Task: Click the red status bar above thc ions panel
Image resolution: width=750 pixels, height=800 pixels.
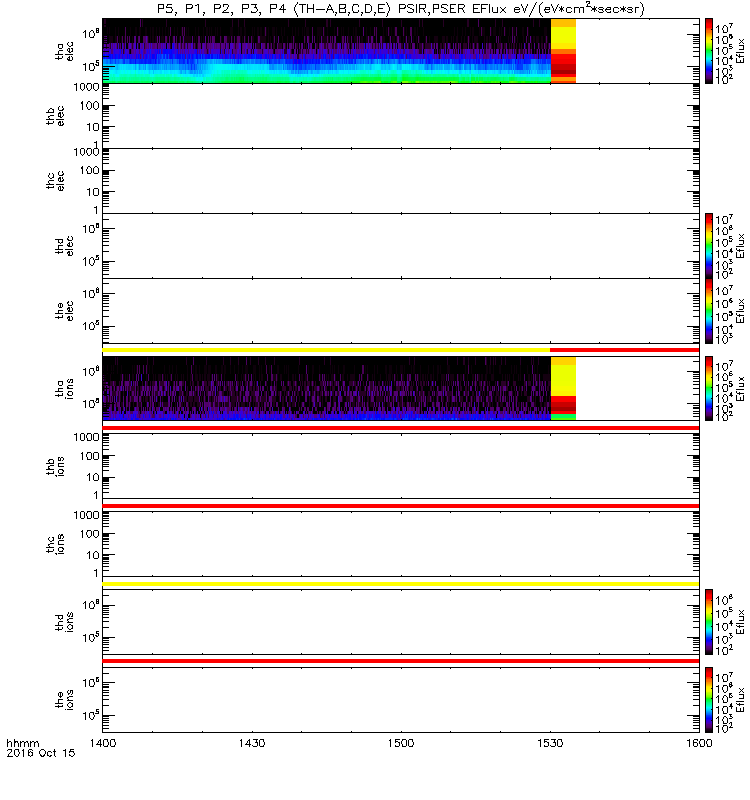Action: point(401,506)
